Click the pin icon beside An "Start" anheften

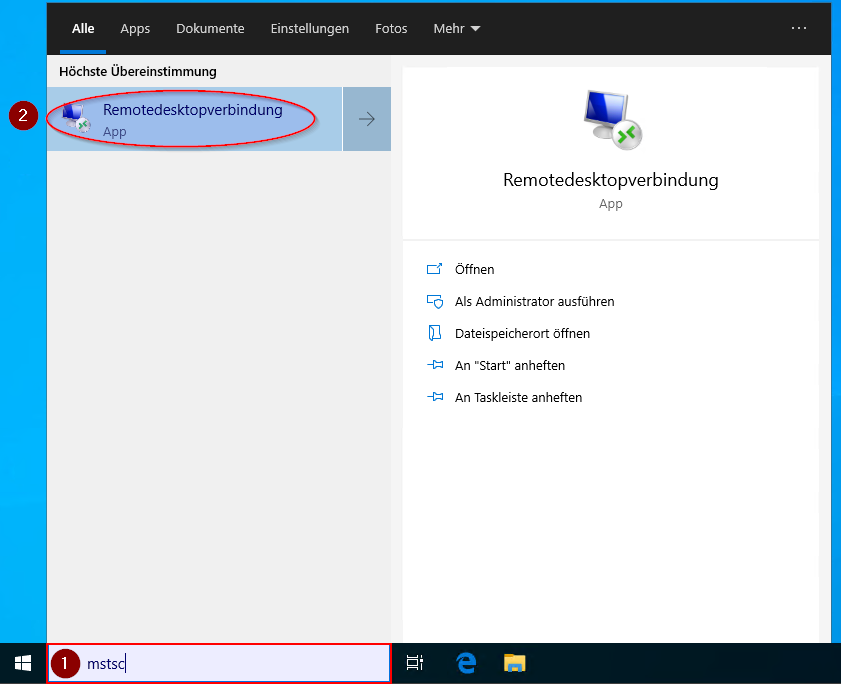tap(434, 365)
